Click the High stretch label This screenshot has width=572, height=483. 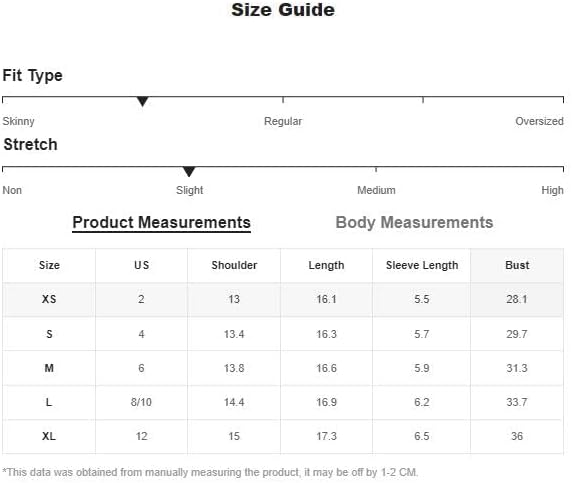pos(552,190)
